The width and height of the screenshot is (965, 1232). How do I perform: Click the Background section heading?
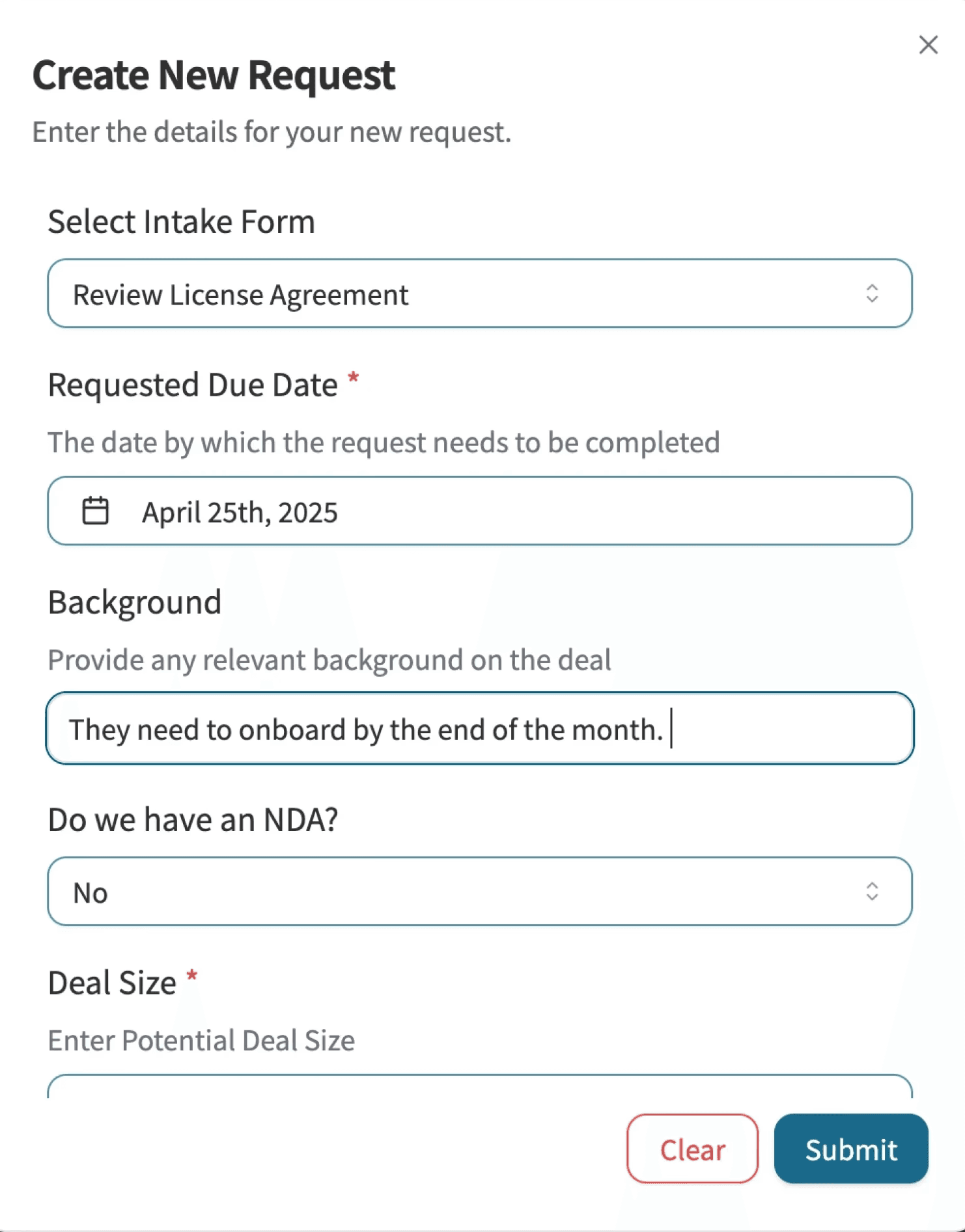tap(134, 601)
